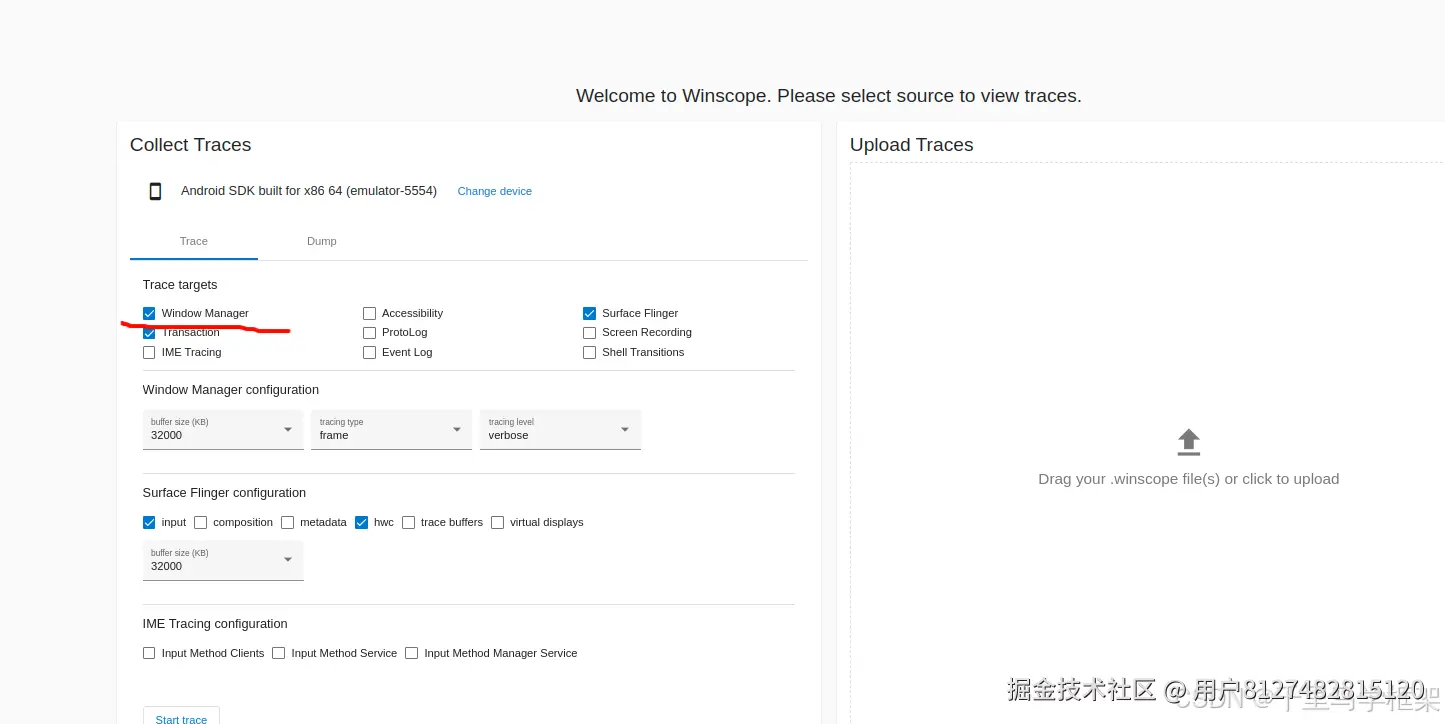
Task: Click Surface Flinger configuration heading
Action: point(224,493)
